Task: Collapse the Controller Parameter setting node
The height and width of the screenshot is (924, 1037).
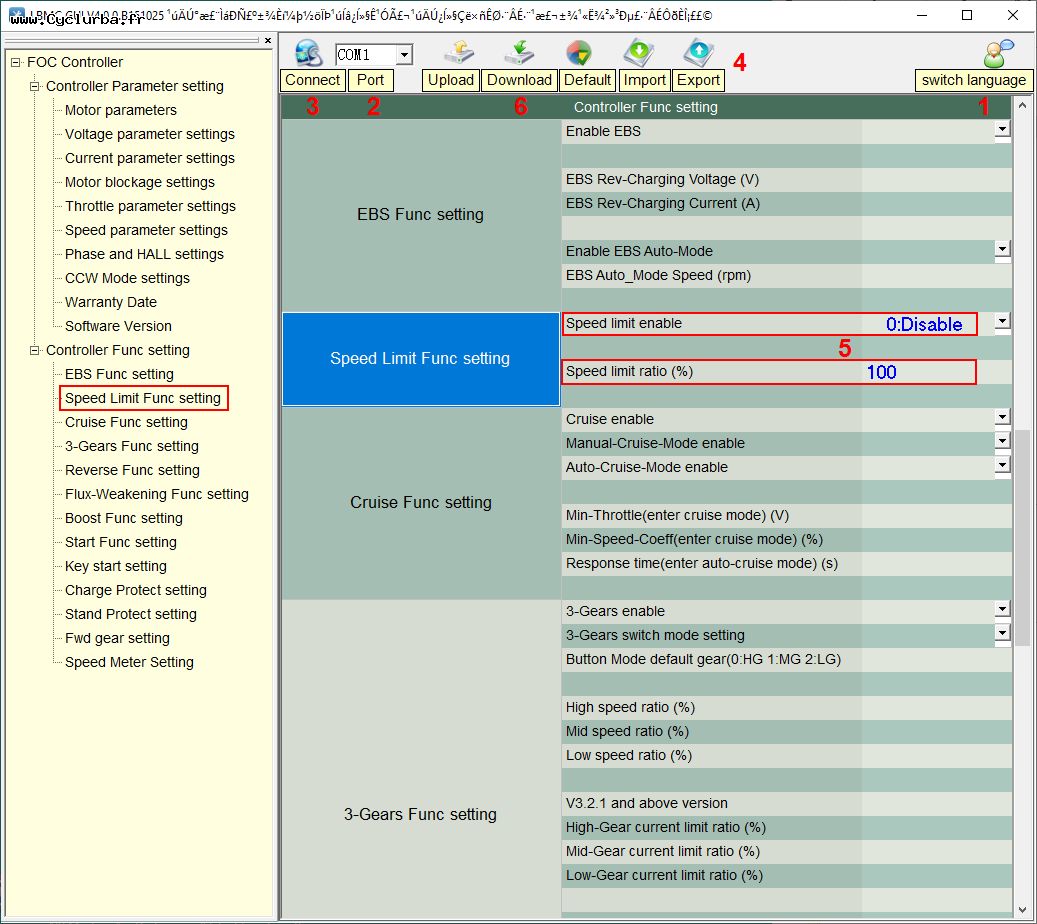Action: (x=35, y=86)
